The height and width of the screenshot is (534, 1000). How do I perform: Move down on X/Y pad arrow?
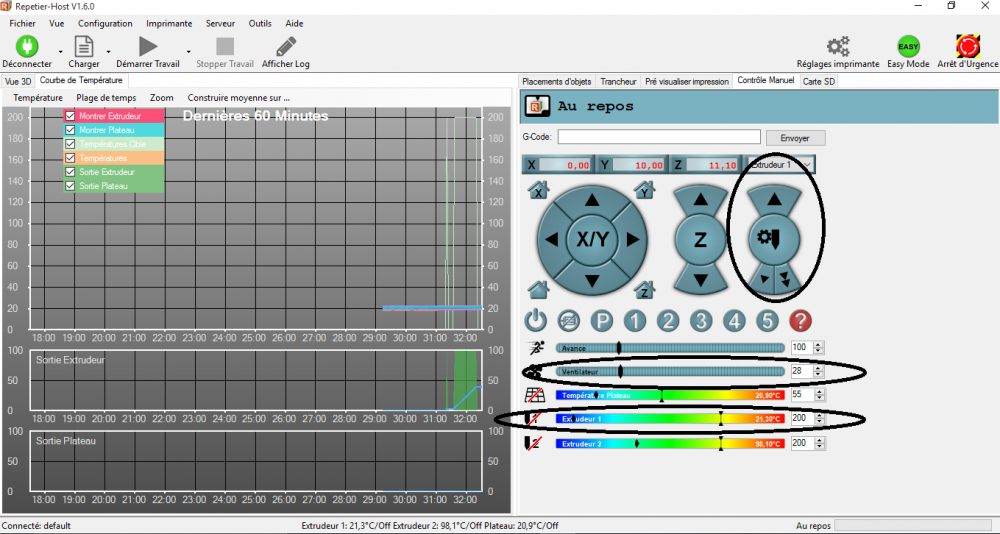[x=592, y=279]
